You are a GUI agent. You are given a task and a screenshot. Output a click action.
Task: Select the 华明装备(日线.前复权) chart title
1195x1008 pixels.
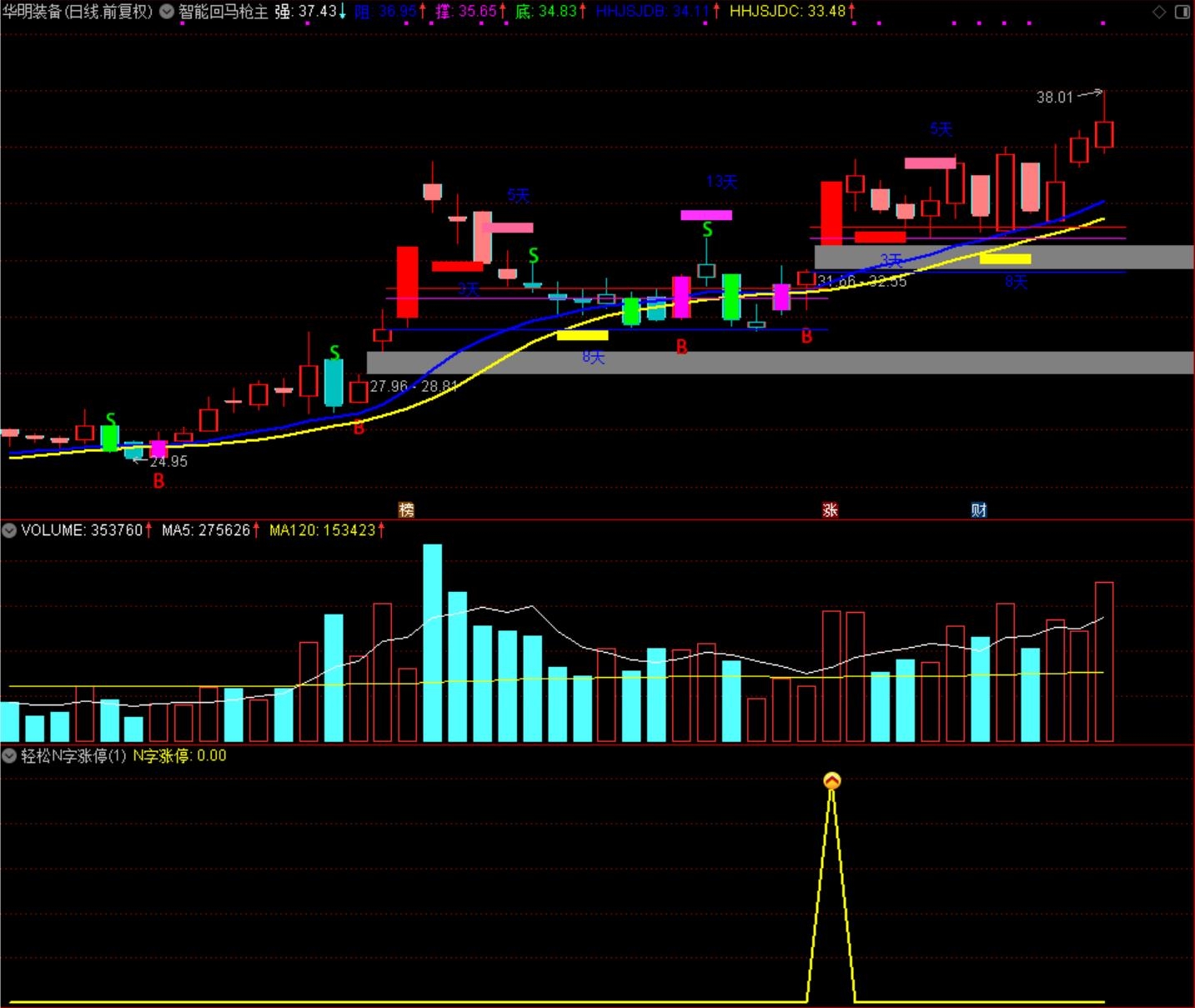[x=78, y=12]
